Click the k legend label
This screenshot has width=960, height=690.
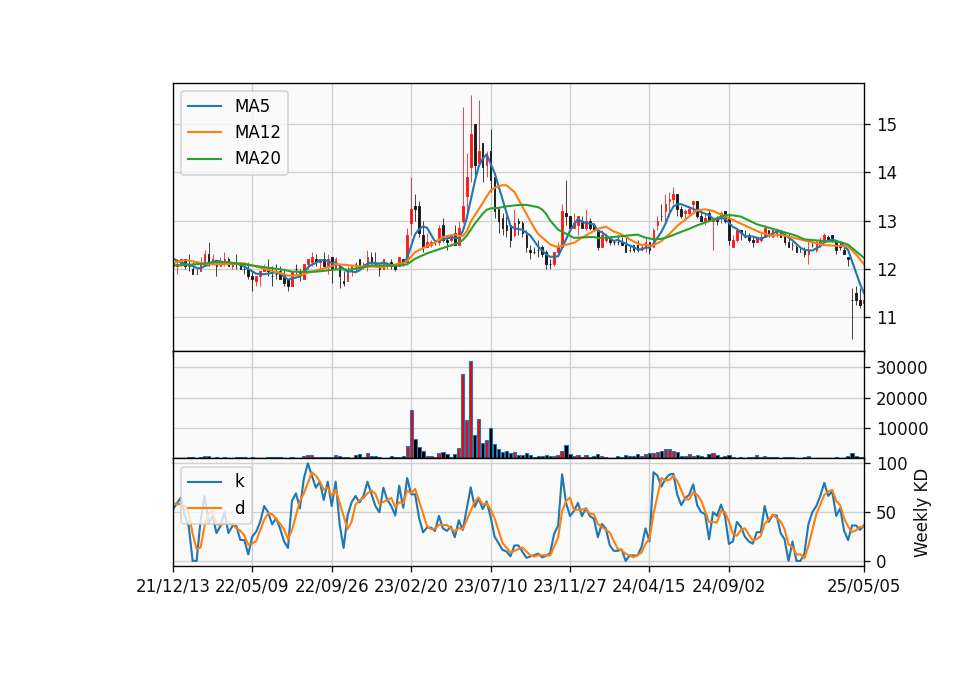(239, 481)
